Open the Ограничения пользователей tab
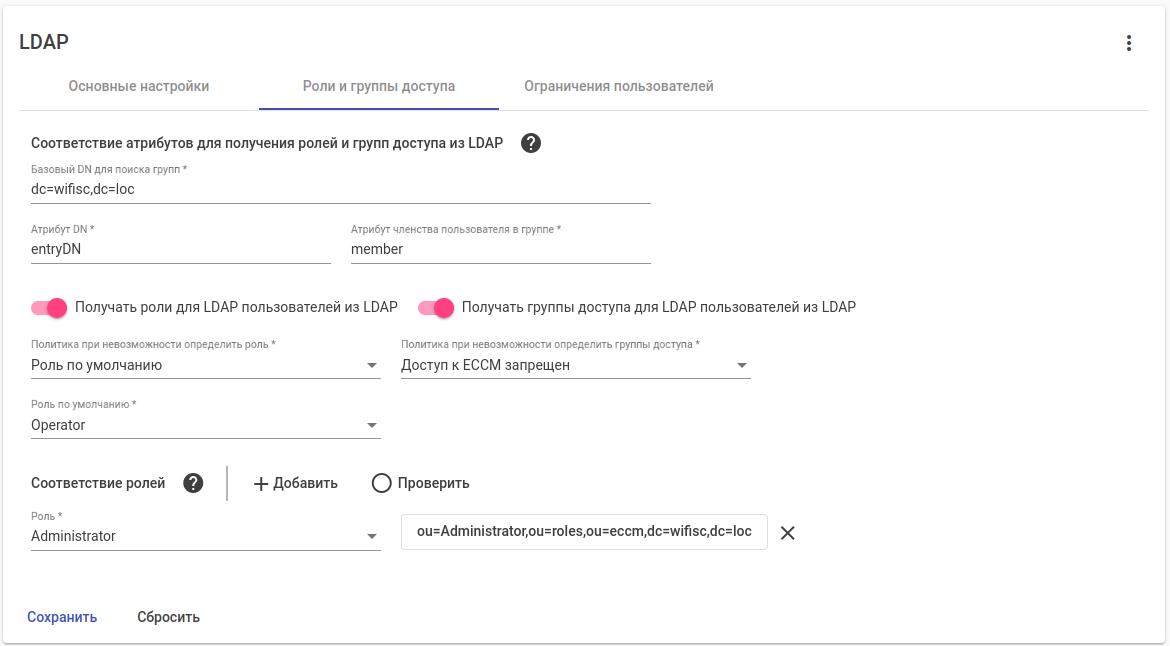Image resolution: width=1170 pixels, height=646 pixels. [x=619, y=86]
